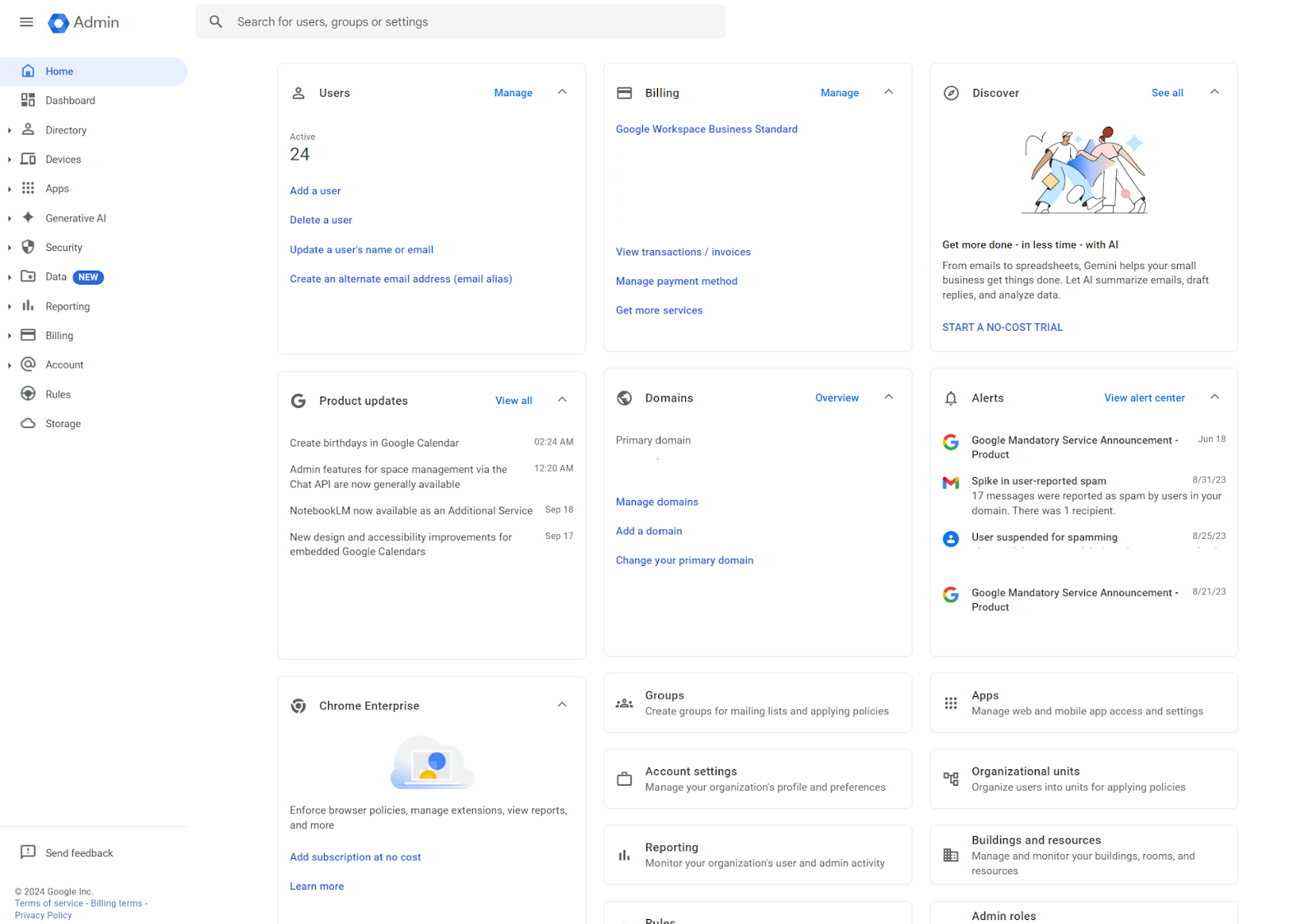The width and height of the screenshot is (1316, 924).
Task: Collapse the Billing card
Action: [x=888, y=92]
